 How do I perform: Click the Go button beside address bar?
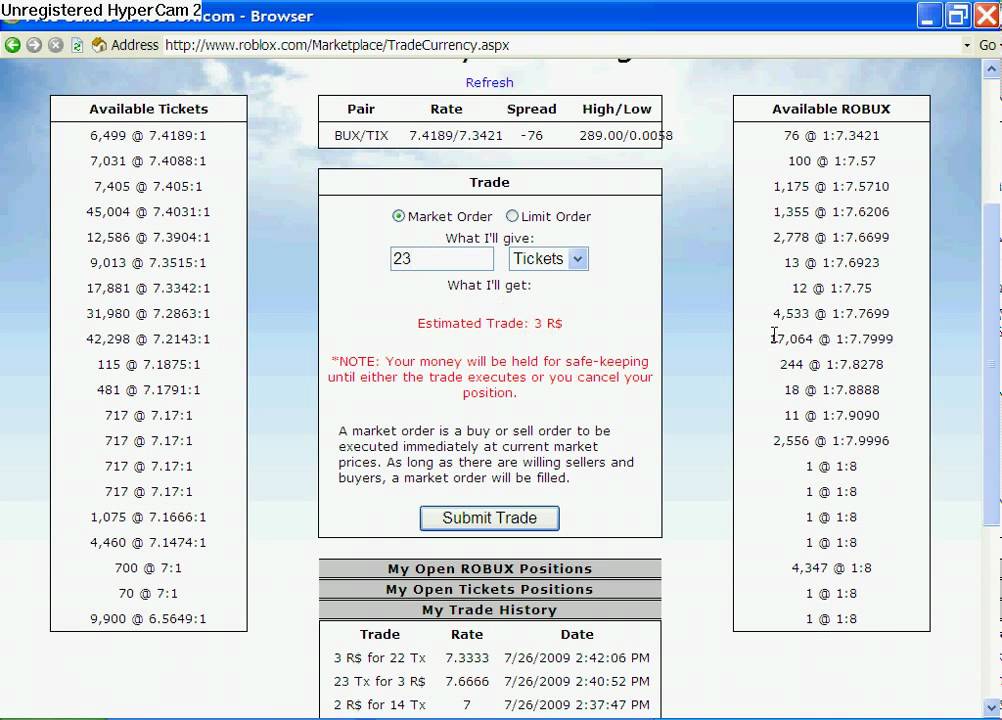(989, 45)
